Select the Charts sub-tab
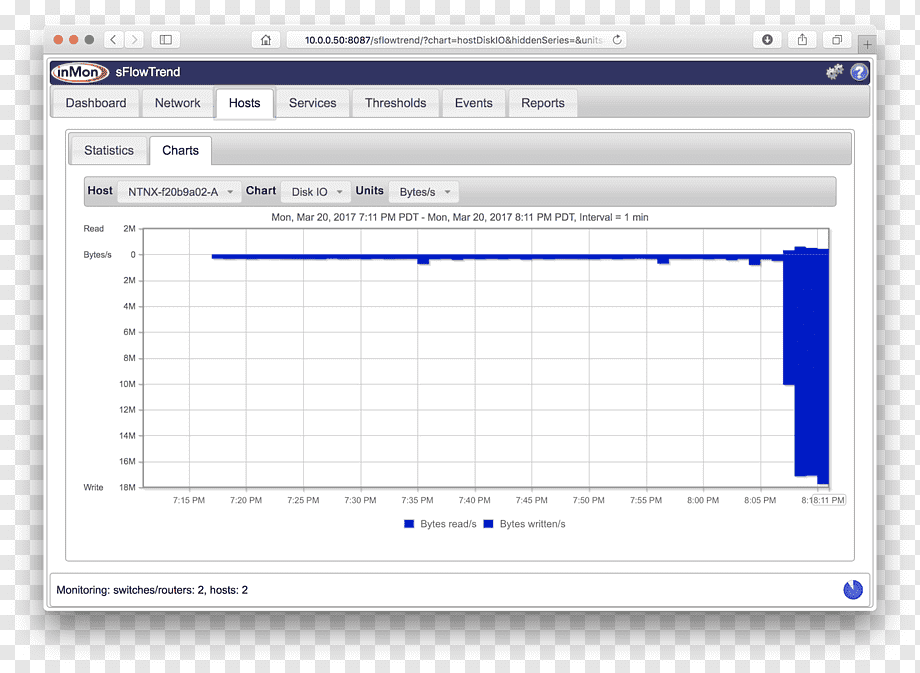 [x=180, y=151]
